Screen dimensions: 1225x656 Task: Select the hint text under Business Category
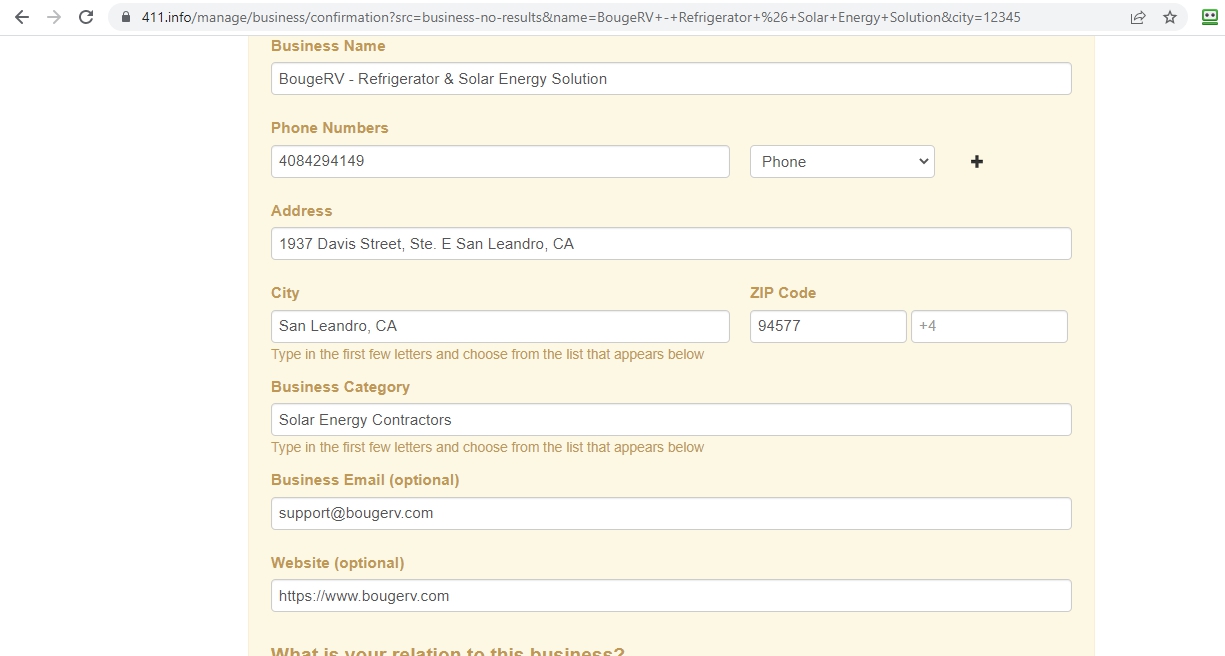click(487, 447)
